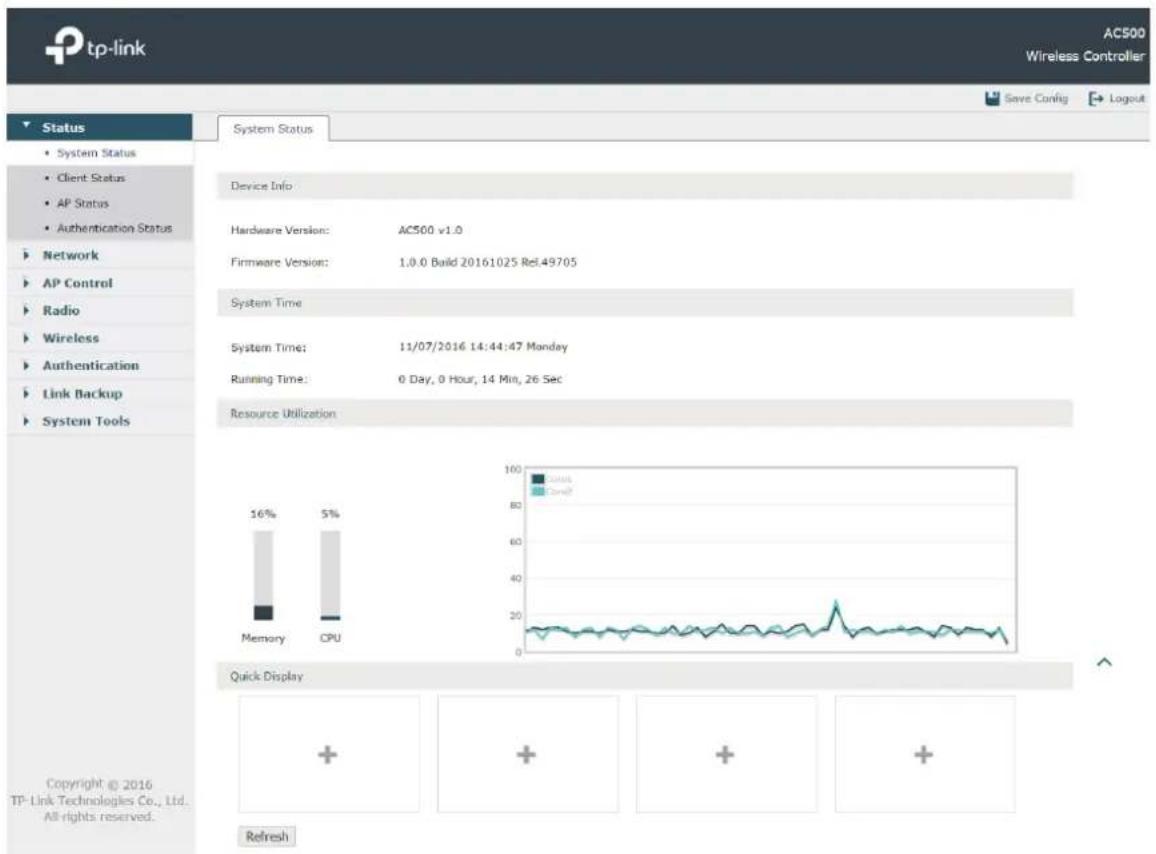This screenshot has width=1156, height=854.
Task: Click the tp-link logo
Action: tap(95, 46)
